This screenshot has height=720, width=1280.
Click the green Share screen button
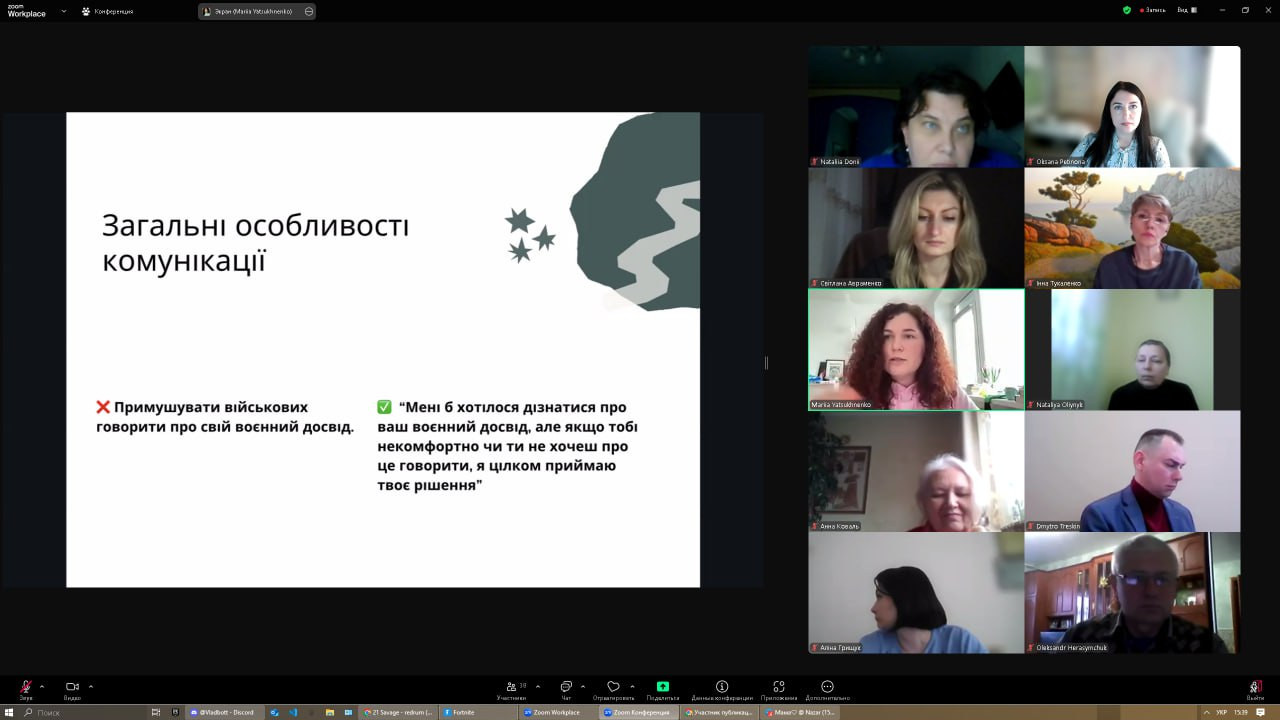click(x=662, y=688)
